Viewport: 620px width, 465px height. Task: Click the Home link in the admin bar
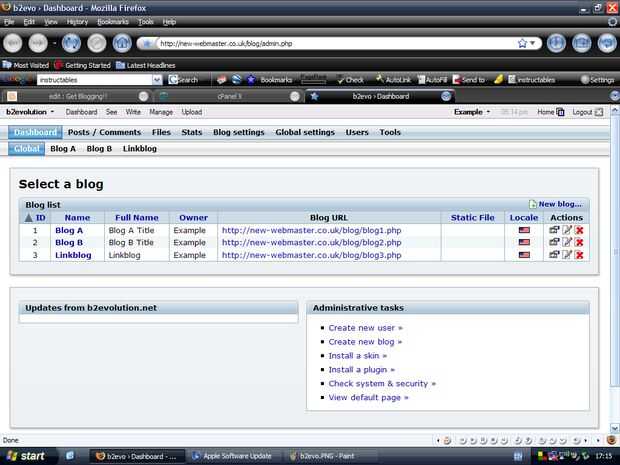pyautogui.click(x=550, y=112)
